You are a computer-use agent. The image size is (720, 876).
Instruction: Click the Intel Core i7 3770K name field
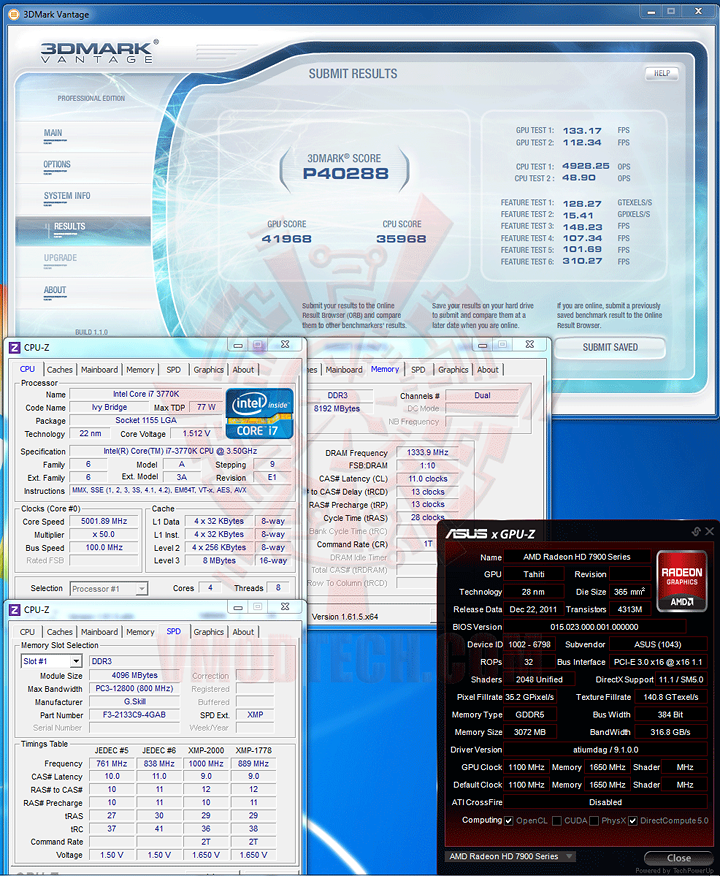[x=146, y=394]
